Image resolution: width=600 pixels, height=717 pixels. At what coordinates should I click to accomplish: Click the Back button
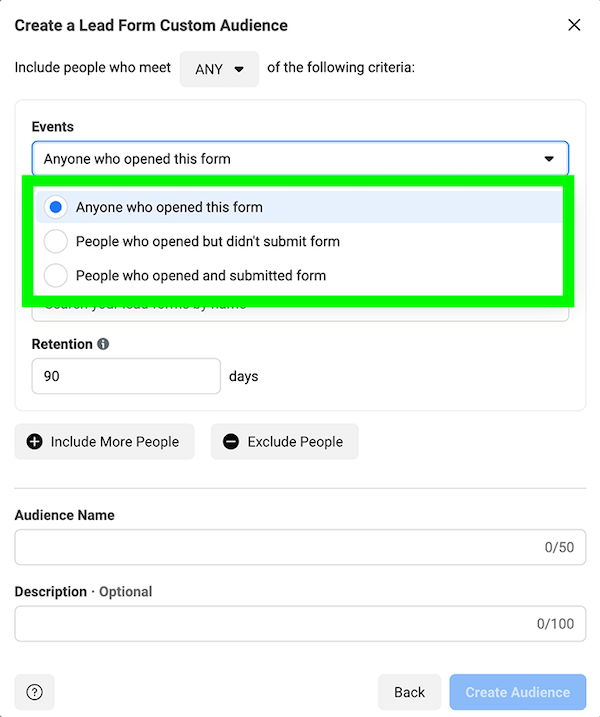click(x=409, y=692)
